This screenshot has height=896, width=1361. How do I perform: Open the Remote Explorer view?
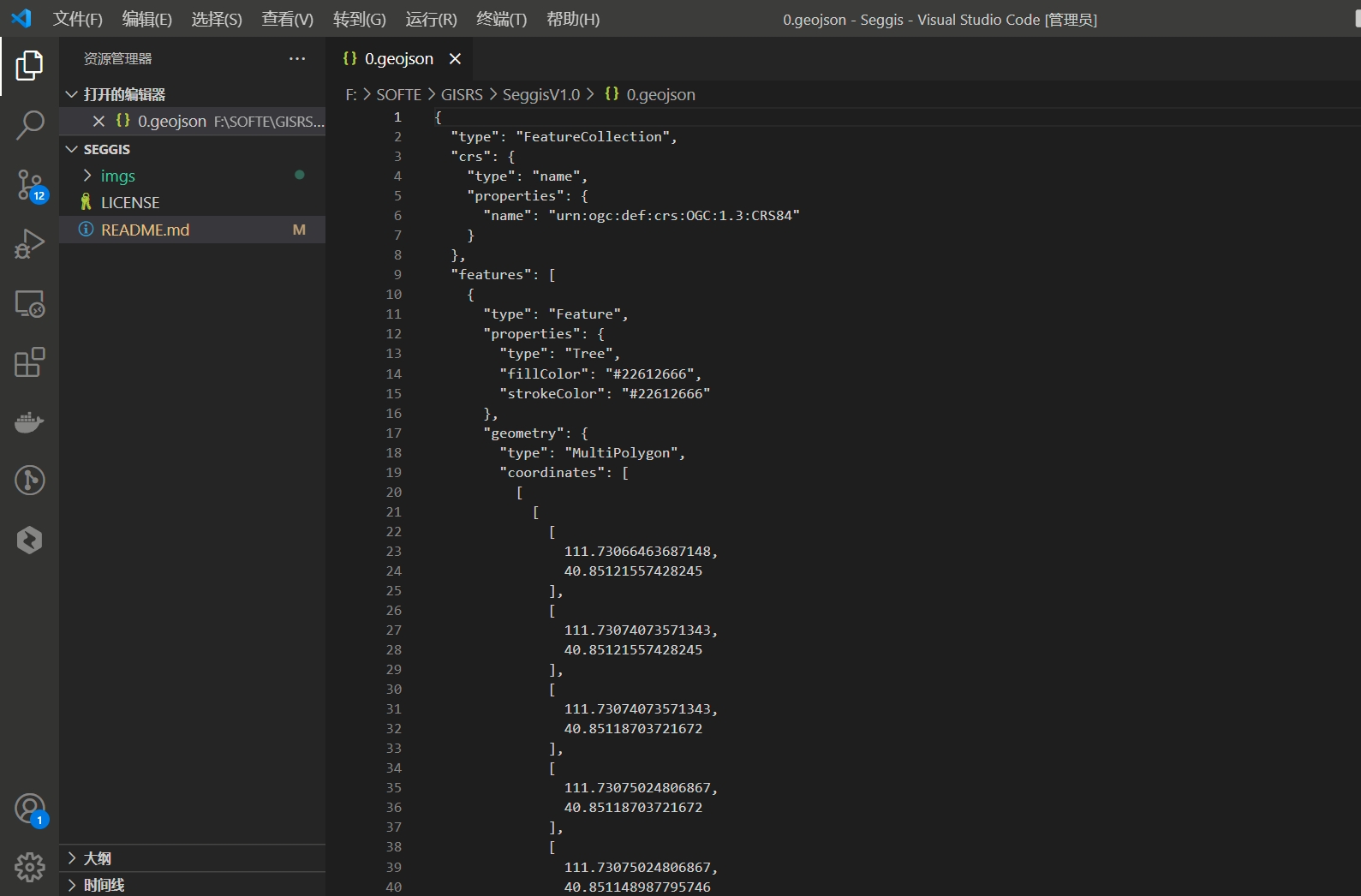(x=29, y=304)
